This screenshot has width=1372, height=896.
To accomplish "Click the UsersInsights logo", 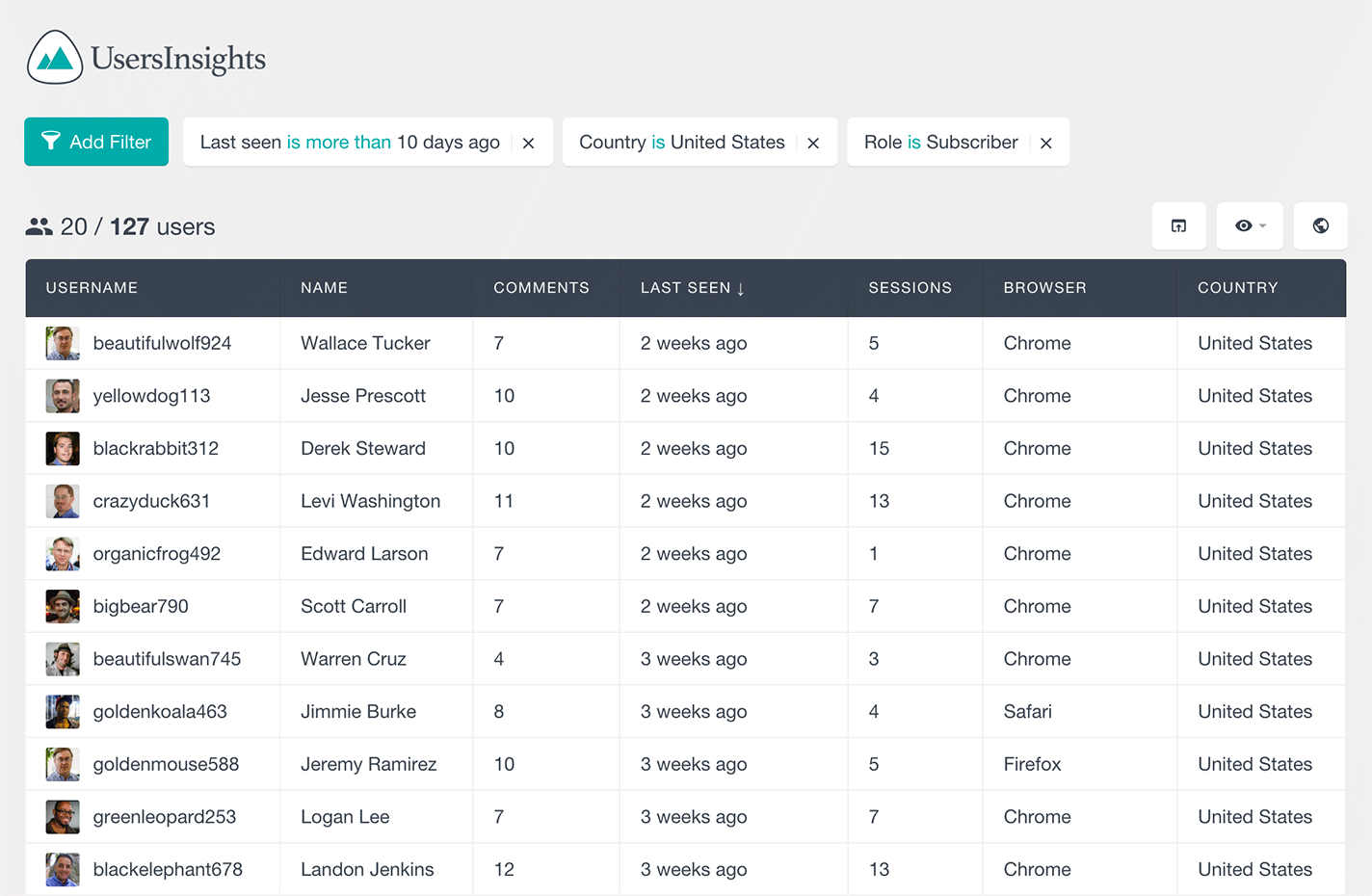I will click(x=146, y=58).
